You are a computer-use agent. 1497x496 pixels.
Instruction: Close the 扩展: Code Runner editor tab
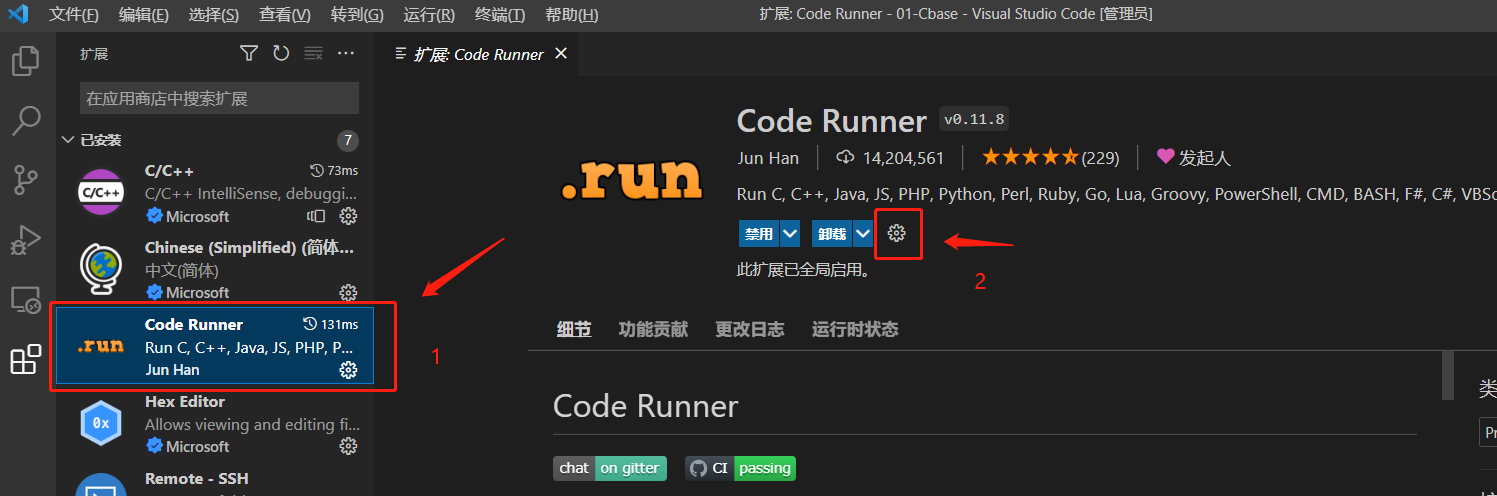click(561, 54)
